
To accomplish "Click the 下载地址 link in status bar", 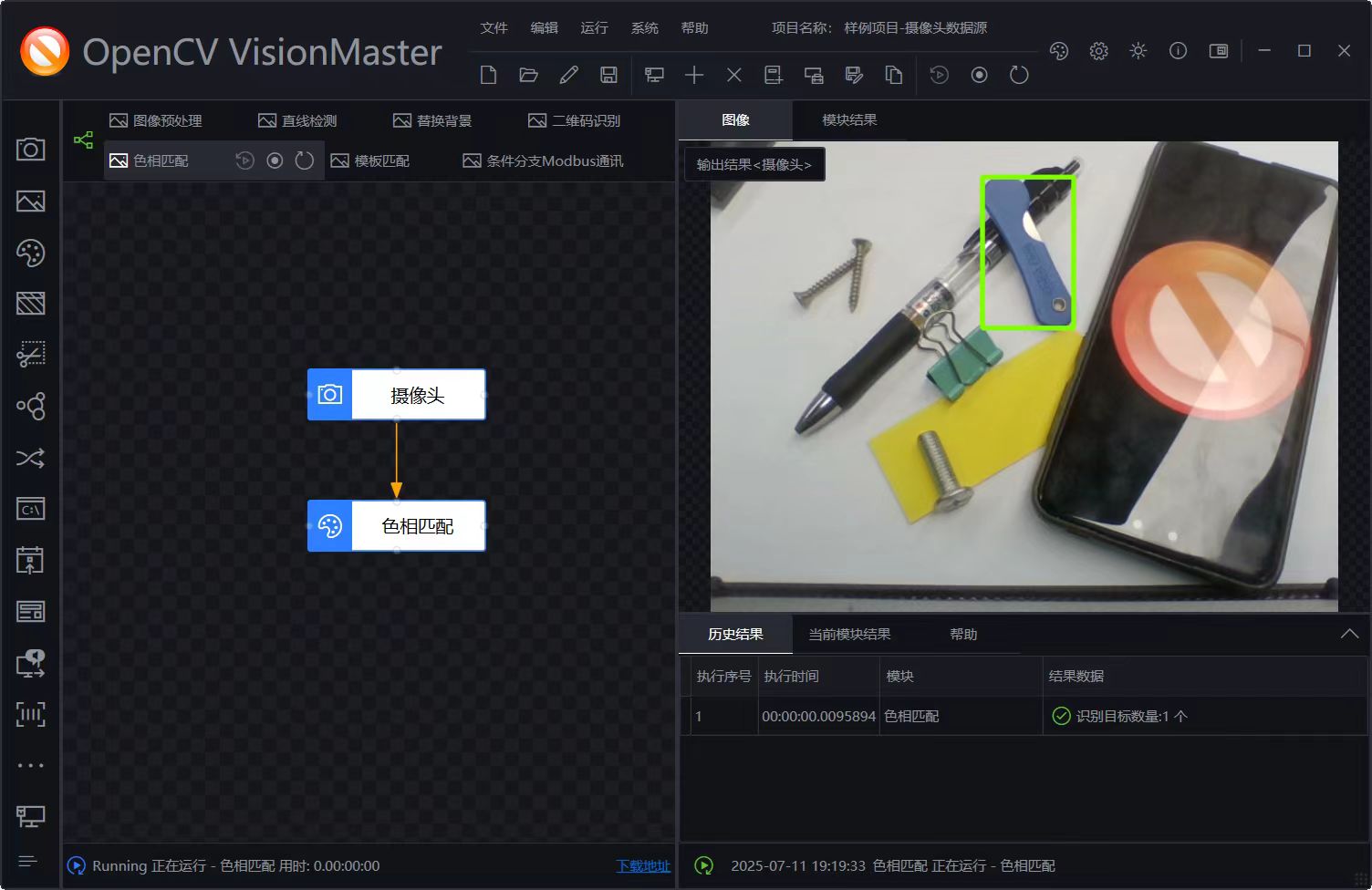I will [x=642, y=865].
